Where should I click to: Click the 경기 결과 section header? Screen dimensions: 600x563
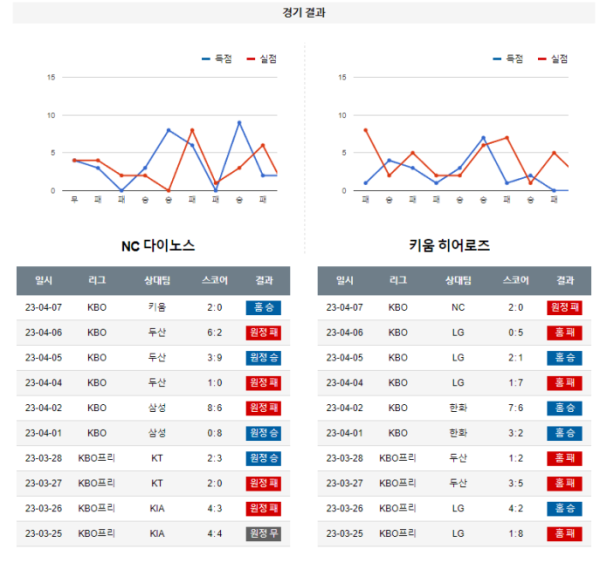click(303, 13)
